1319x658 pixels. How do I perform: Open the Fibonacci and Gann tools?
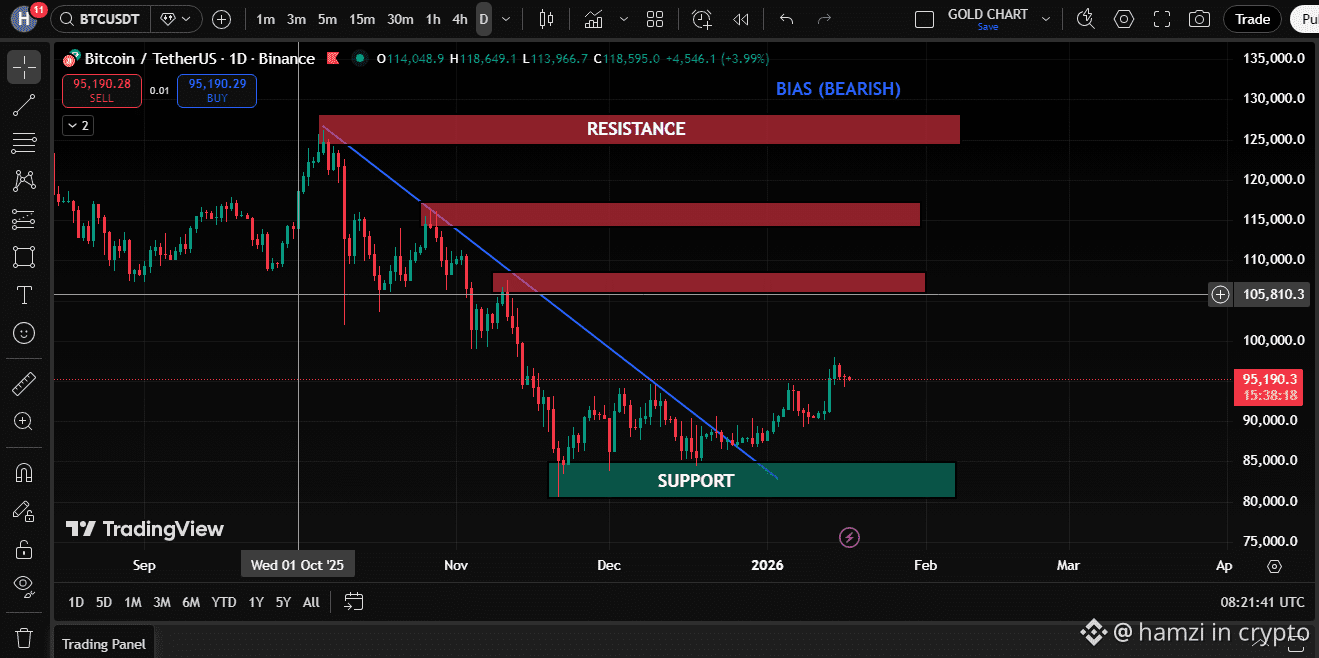(x=24, y=143)
